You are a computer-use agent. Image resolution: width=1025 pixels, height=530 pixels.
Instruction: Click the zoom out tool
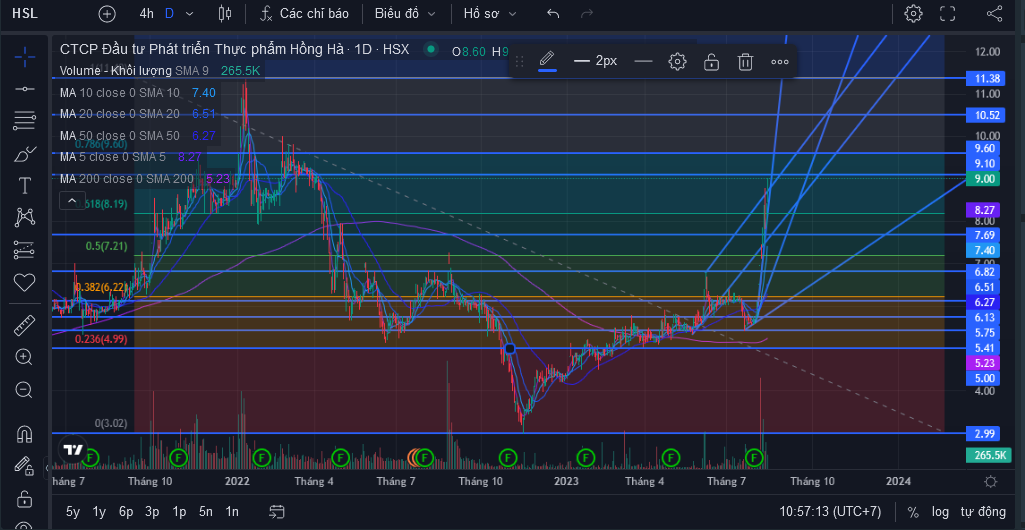point(25,390)
